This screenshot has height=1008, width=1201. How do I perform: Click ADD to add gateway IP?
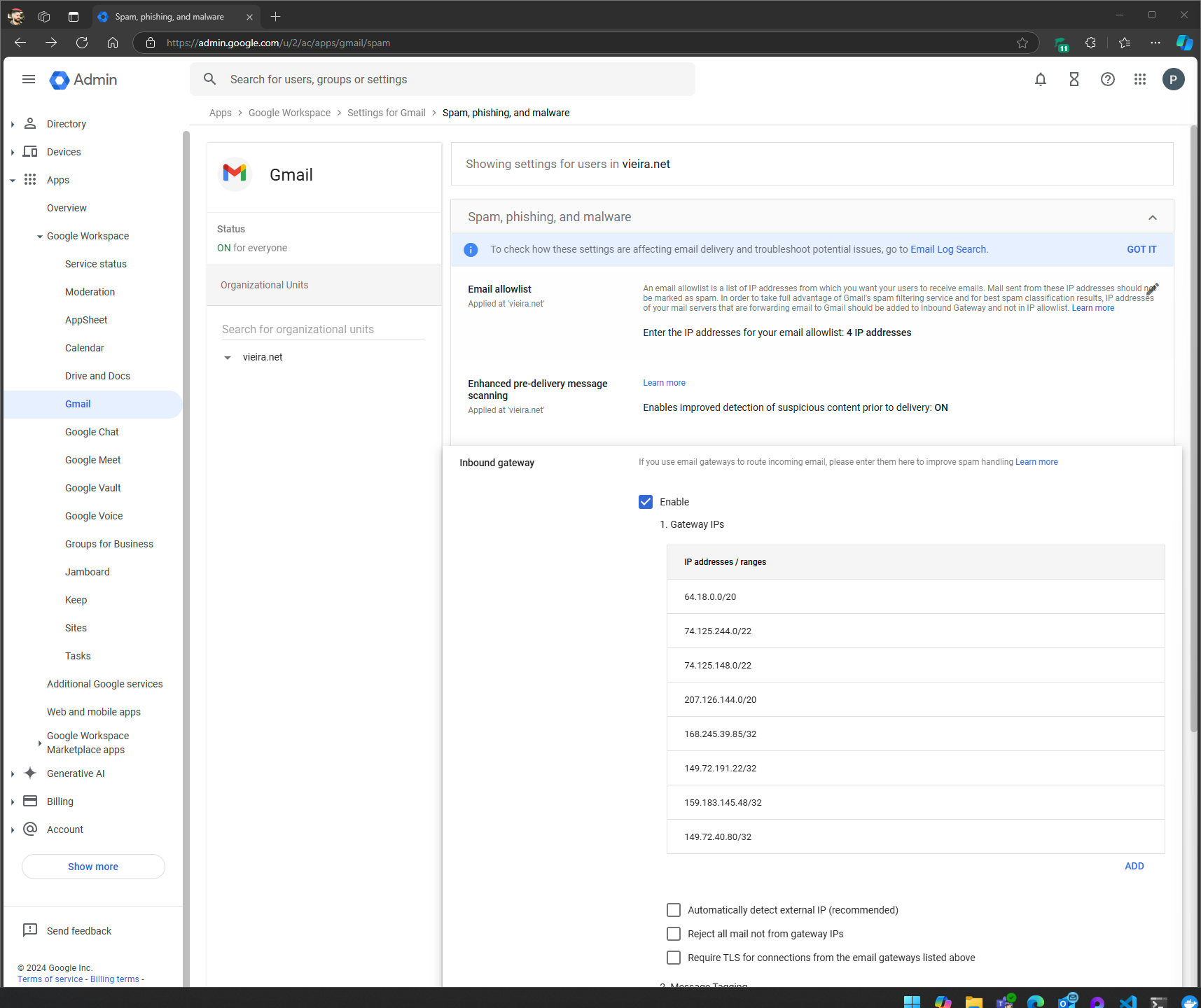pyautogui.click(x=1134, y=866)
